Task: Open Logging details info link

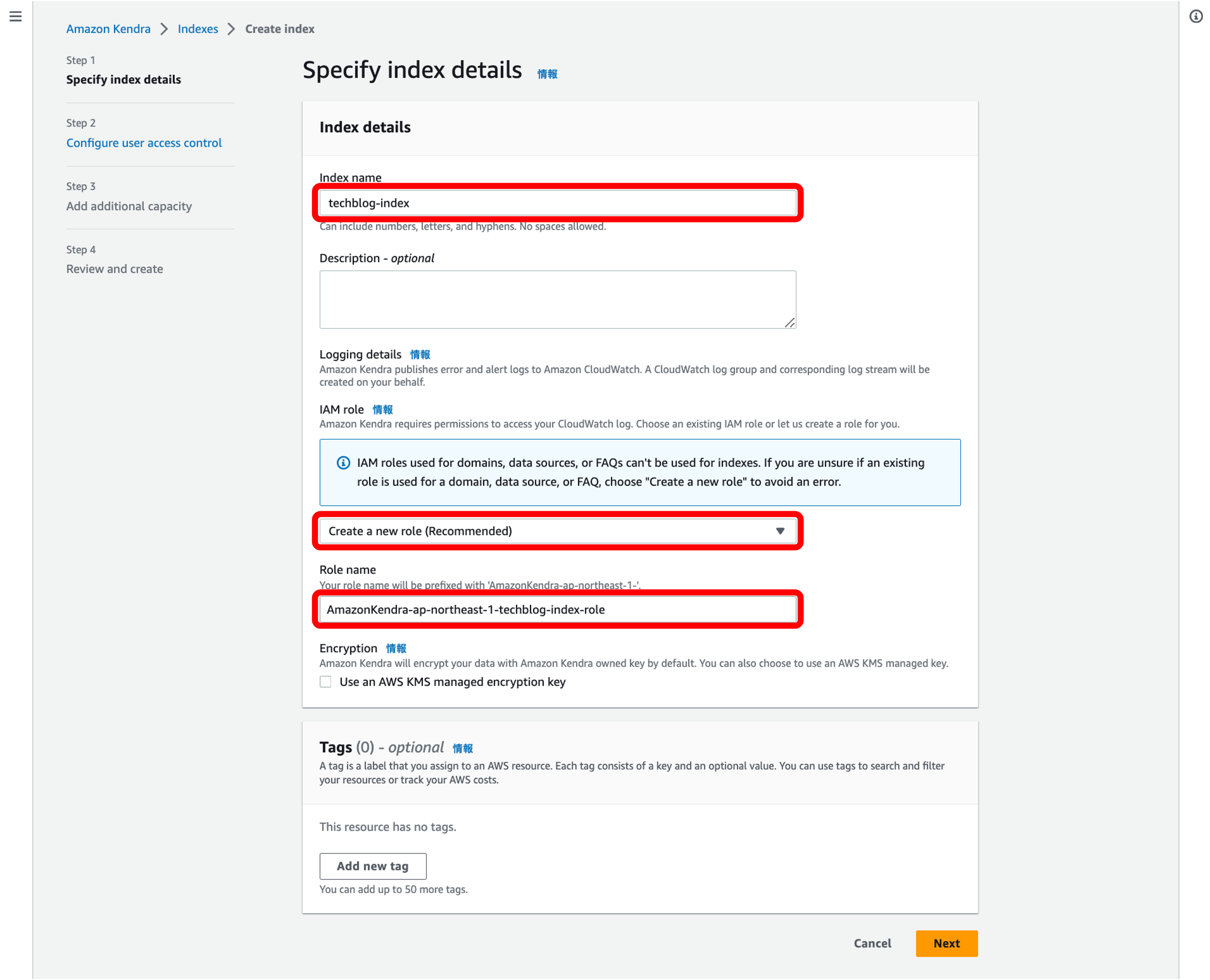Action: pyautogui.click(x=419, y=355)
